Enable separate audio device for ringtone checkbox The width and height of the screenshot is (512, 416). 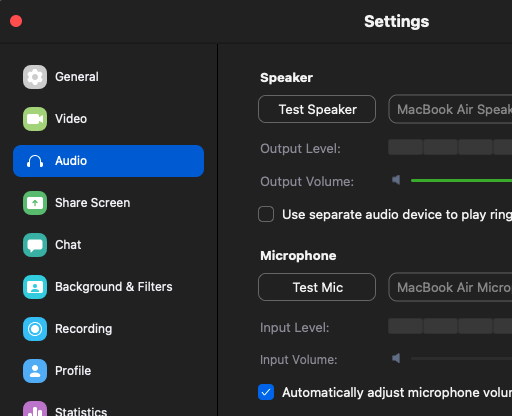(266, 214)
